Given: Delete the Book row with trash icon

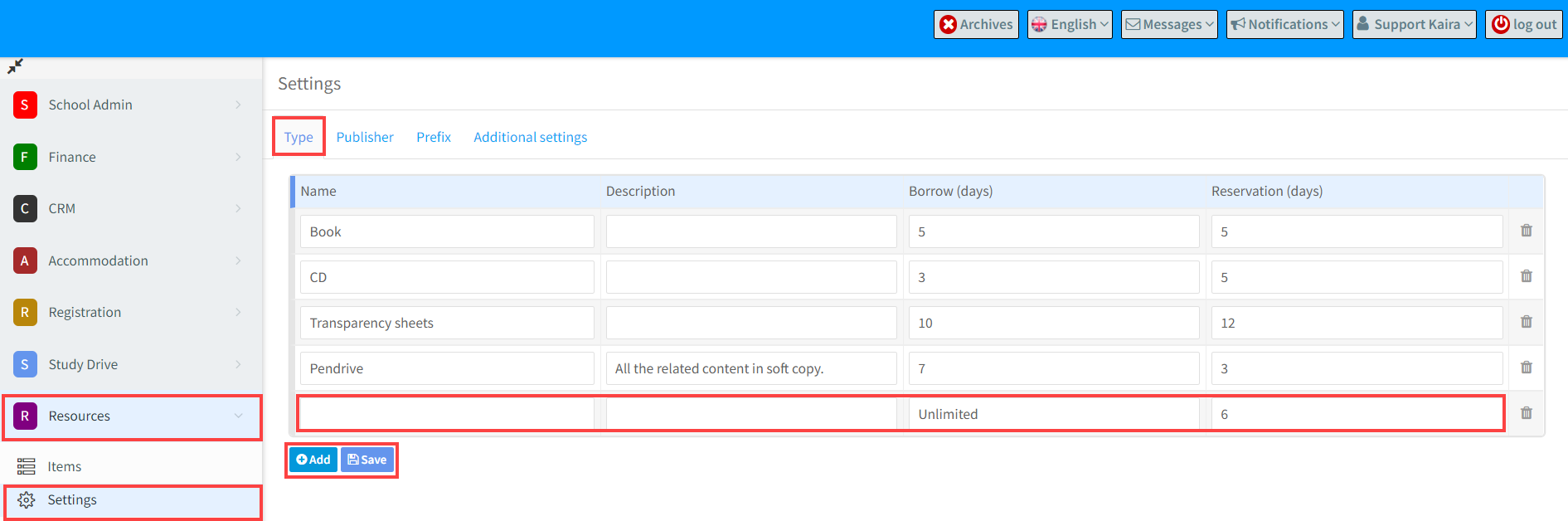Looking at the screenshot, I should pos(1526,231).
